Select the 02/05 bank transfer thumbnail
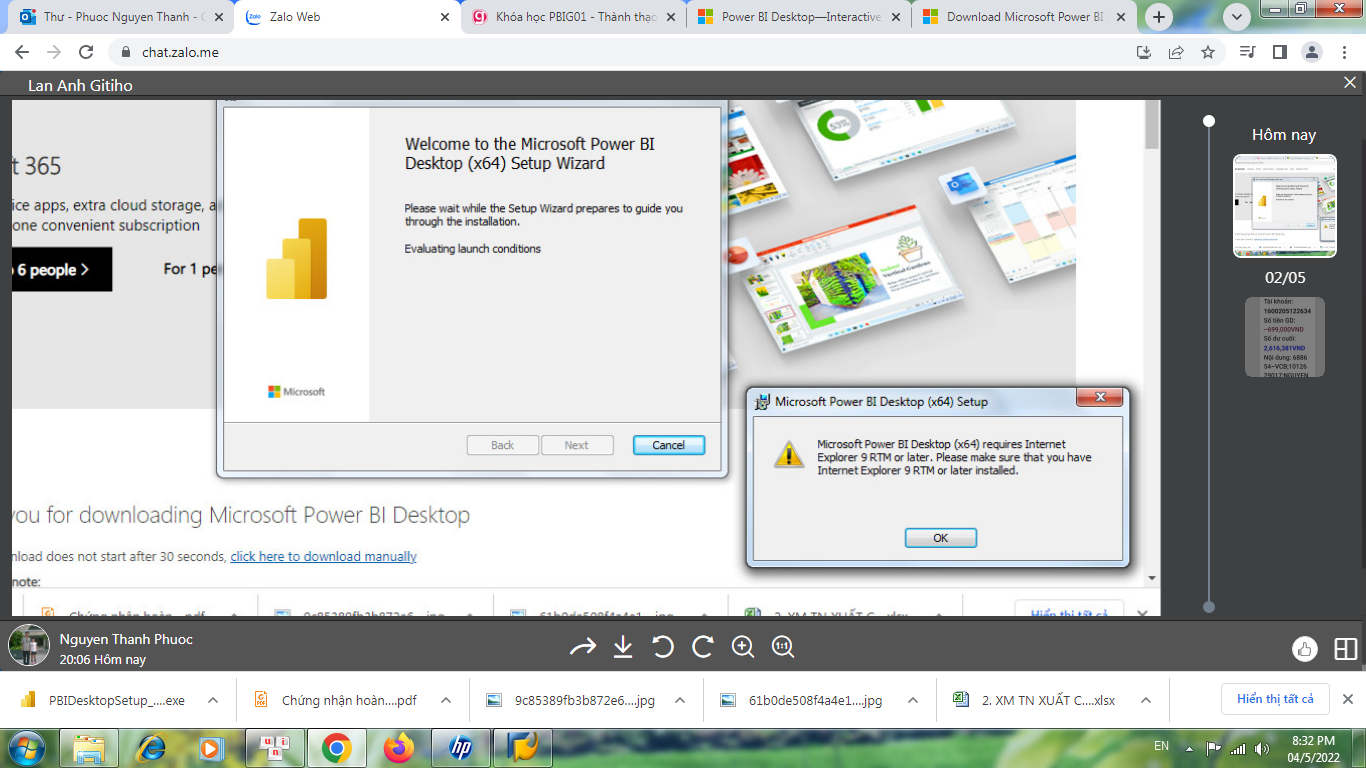The image size is (1366, 768). pos(1285,337)
